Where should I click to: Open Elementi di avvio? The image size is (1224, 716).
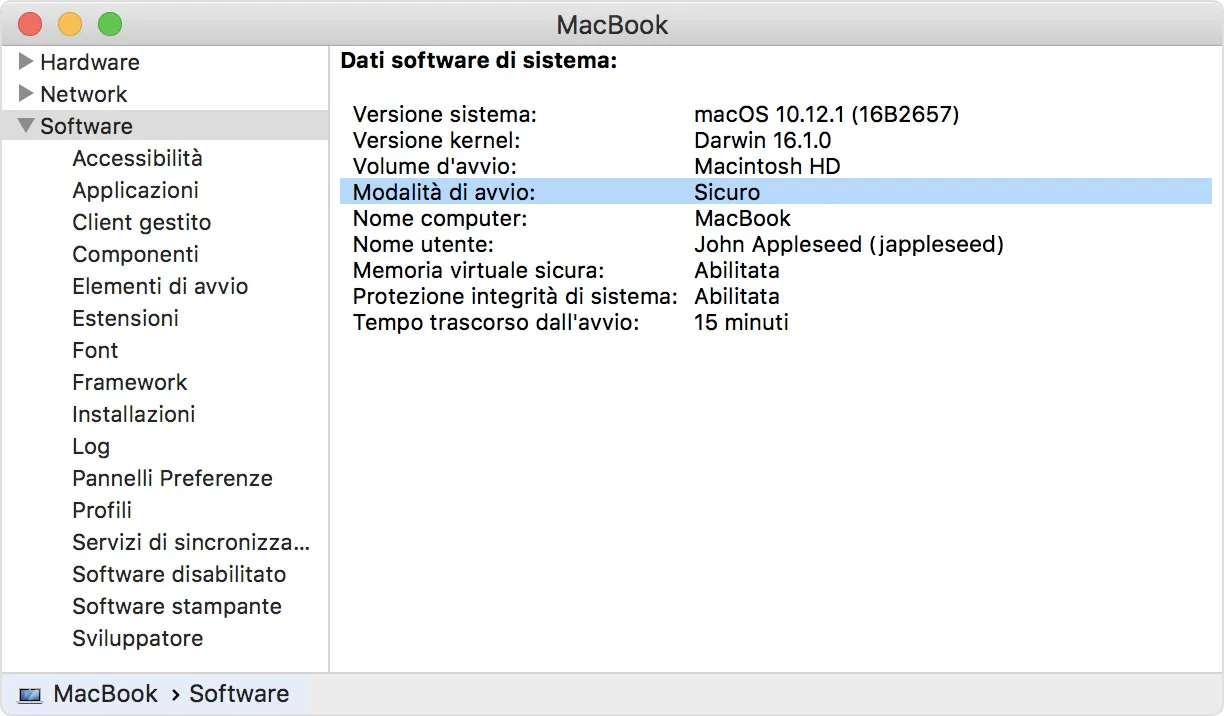coord(159,286)
